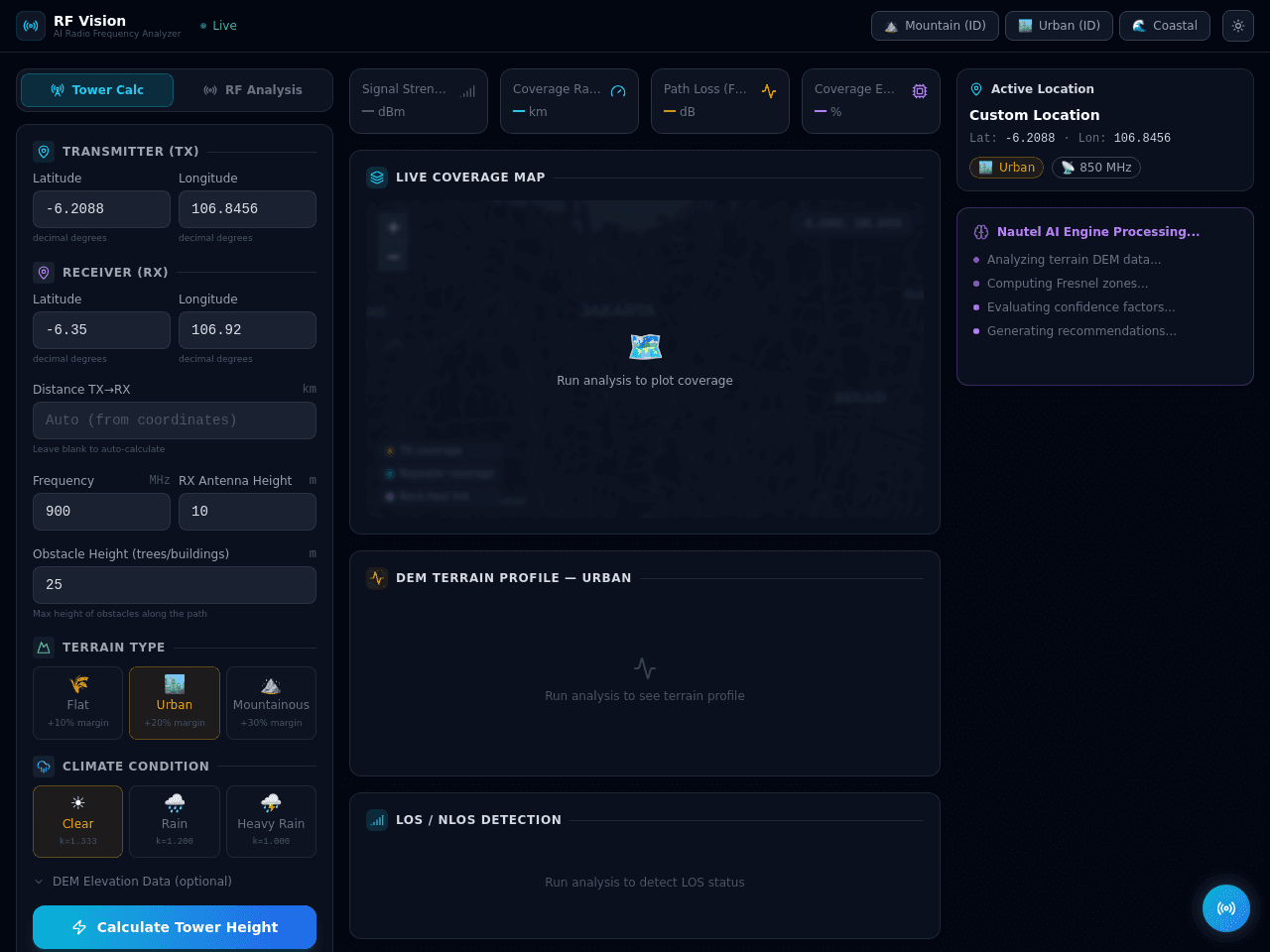Click the Live status indicator
Screen dimensions: 1270x952
(218, 26)
